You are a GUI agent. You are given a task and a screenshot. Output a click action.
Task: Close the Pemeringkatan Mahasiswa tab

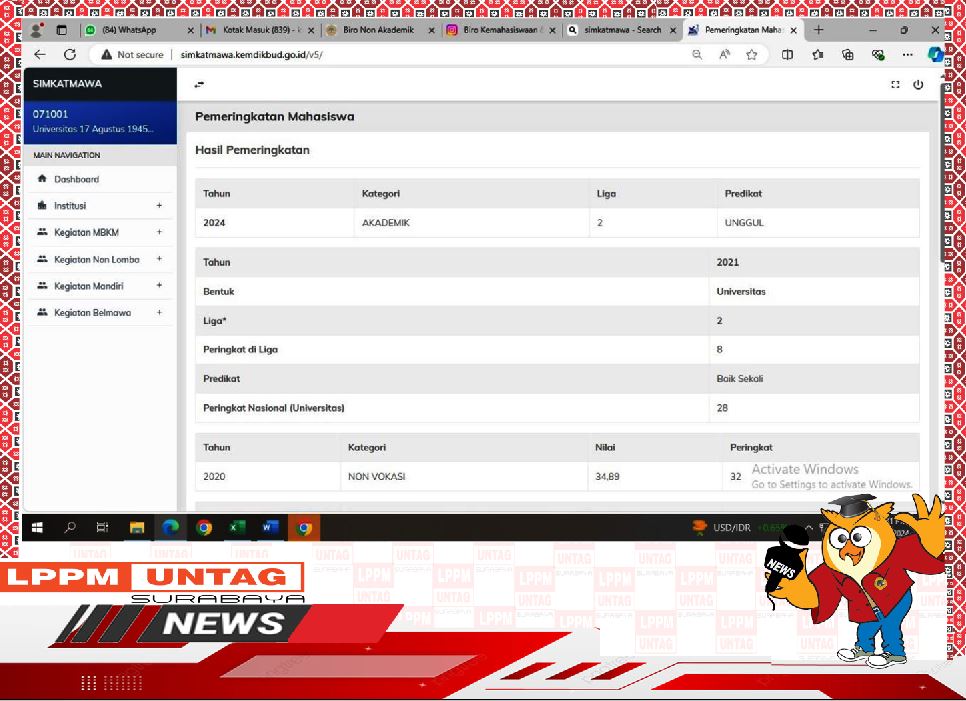[794, 30]
